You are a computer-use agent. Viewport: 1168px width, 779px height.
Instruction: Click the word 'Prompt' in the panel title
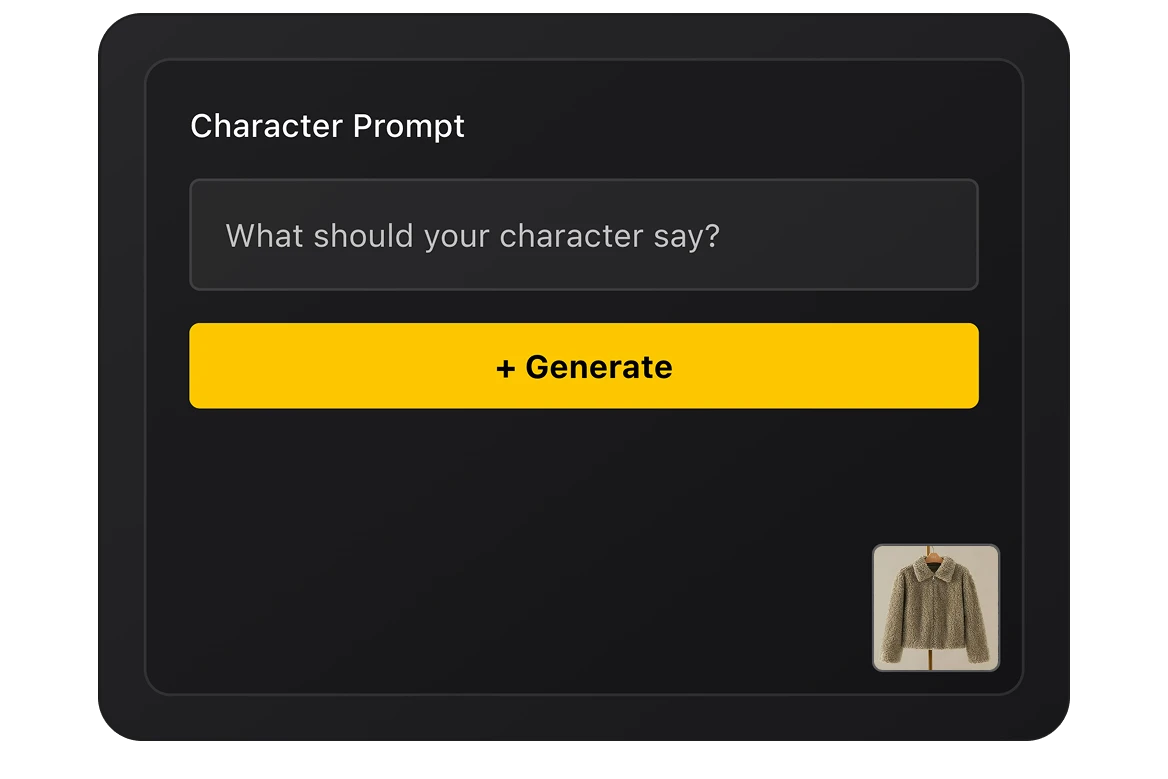409,126
